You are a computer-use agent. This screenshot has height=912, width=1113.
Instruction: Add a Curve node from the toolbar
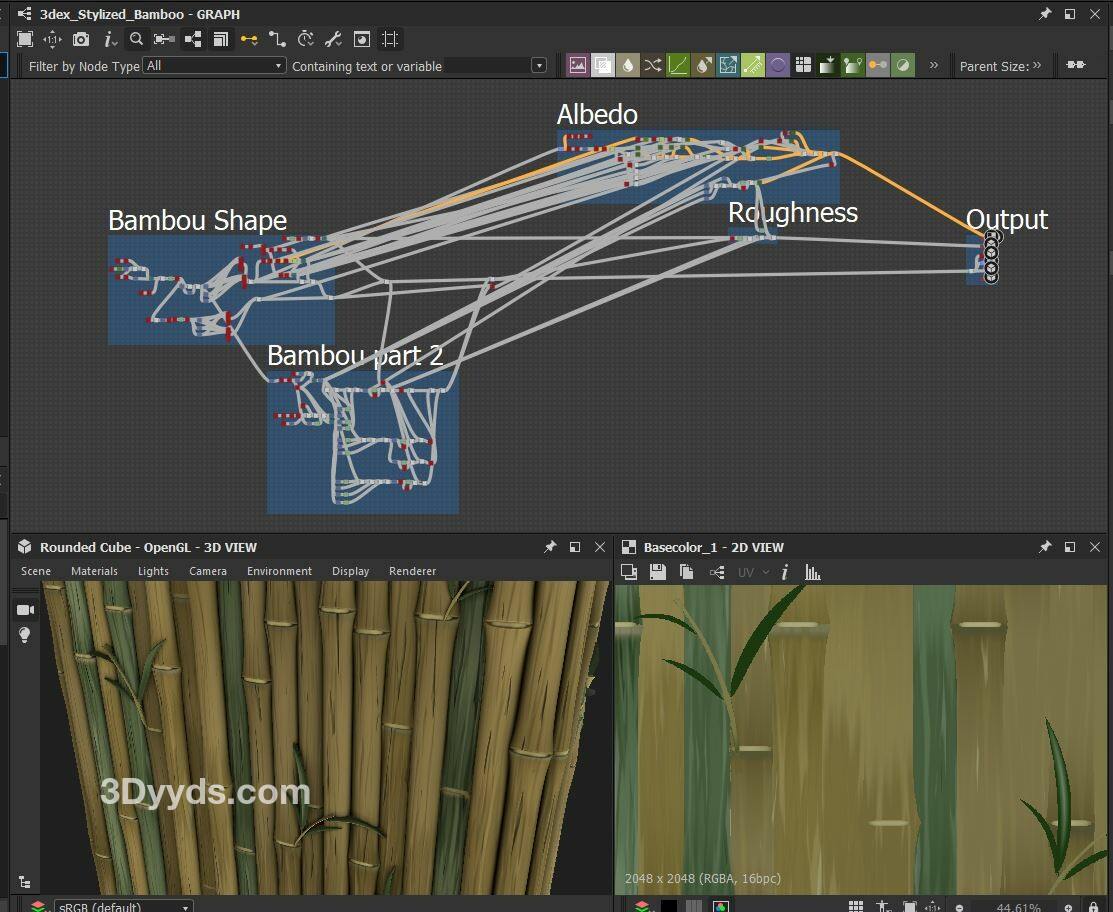[x=678, y=65]
